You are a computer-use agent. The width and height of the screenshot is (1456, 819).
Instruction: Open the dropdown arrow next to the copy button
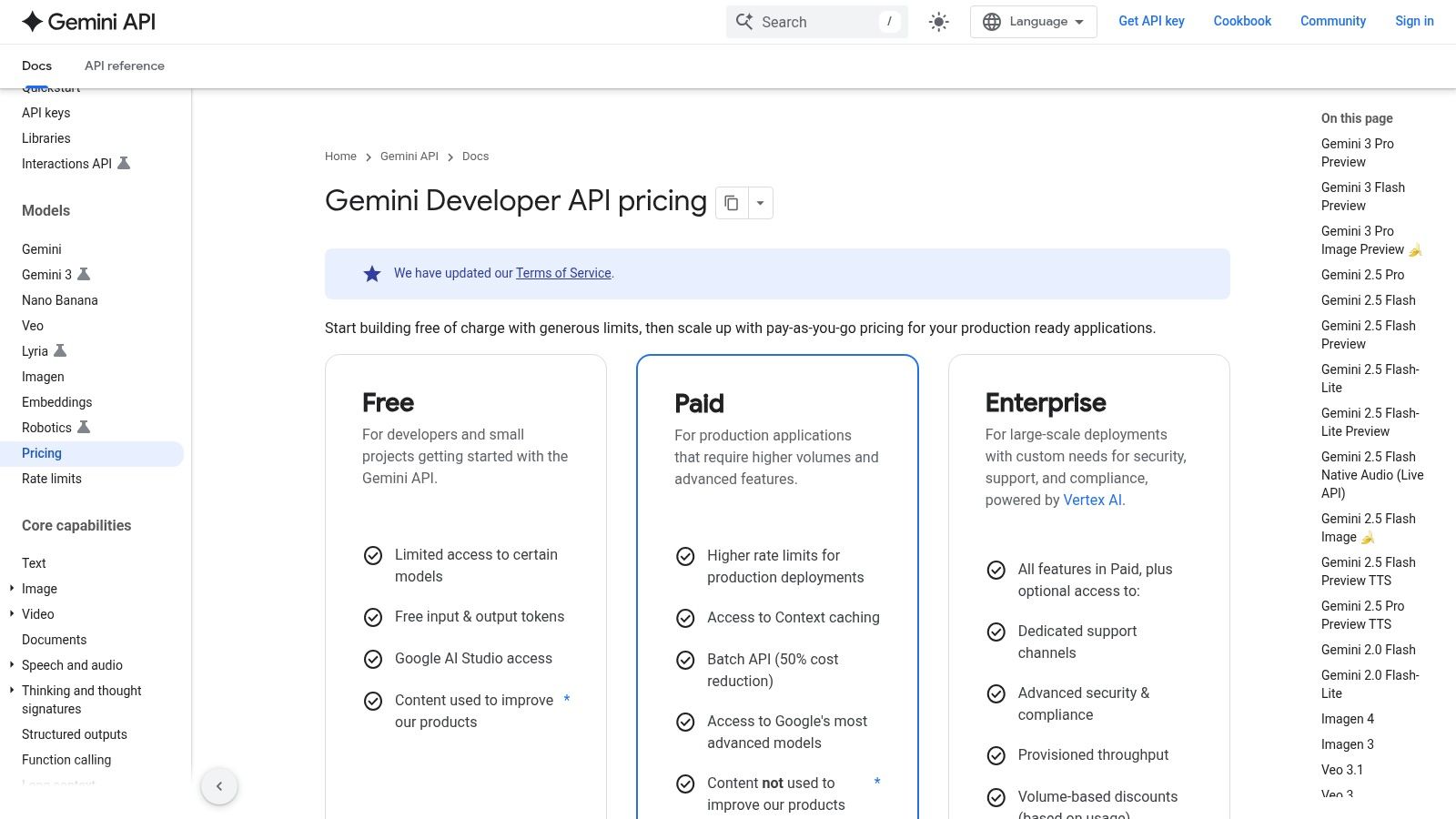tap(761, 202)
